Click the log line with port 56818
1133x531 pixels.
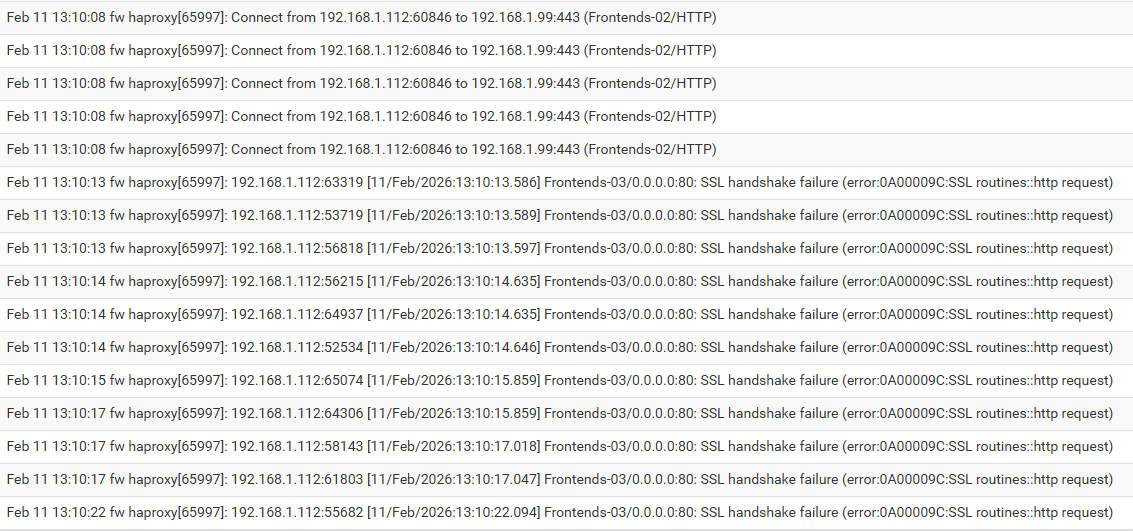pos(559,248)
